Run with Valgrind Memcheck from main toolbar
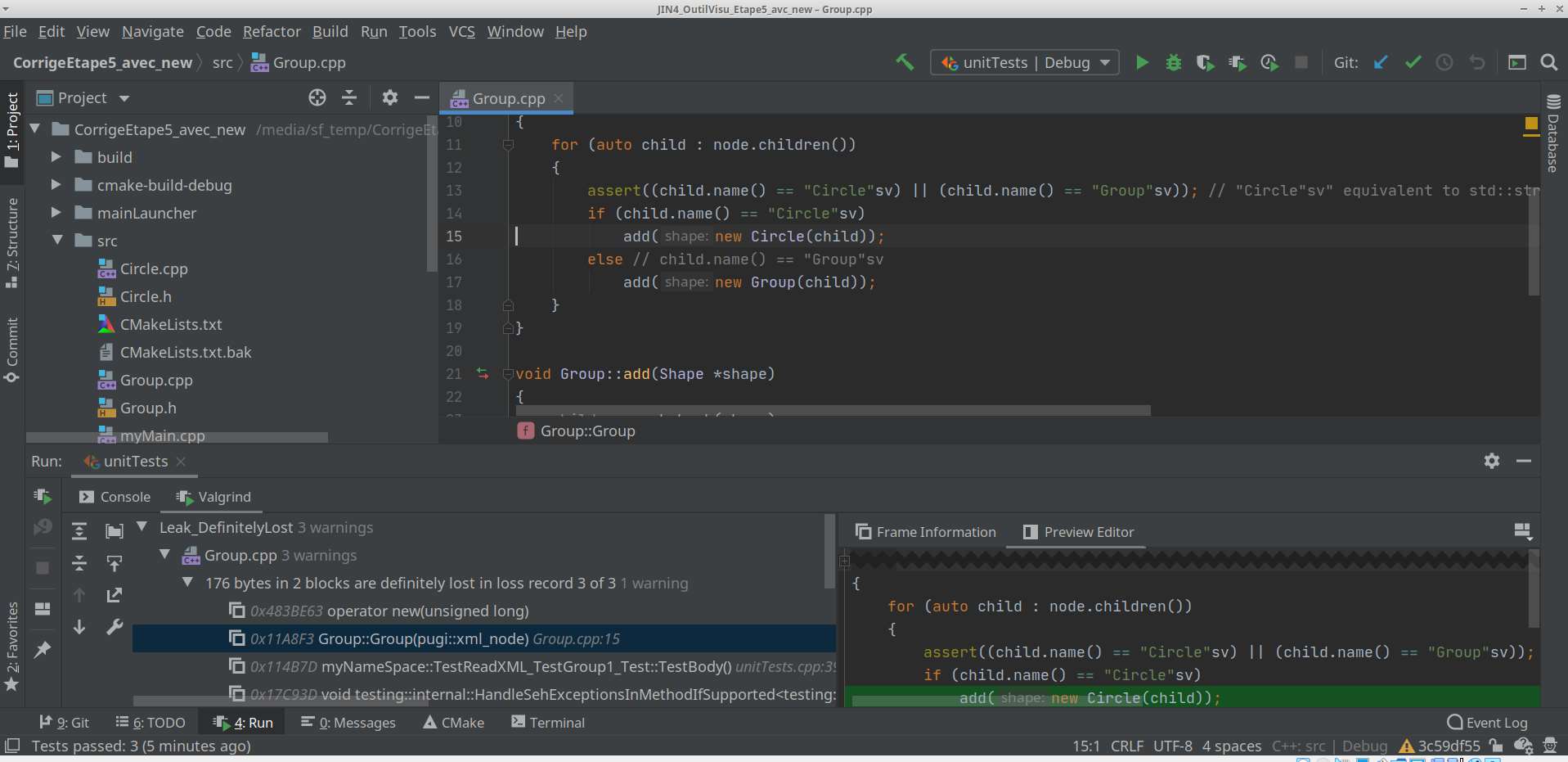The height and width of the screenshot is (762, 1568). [x=1238, y=62]
